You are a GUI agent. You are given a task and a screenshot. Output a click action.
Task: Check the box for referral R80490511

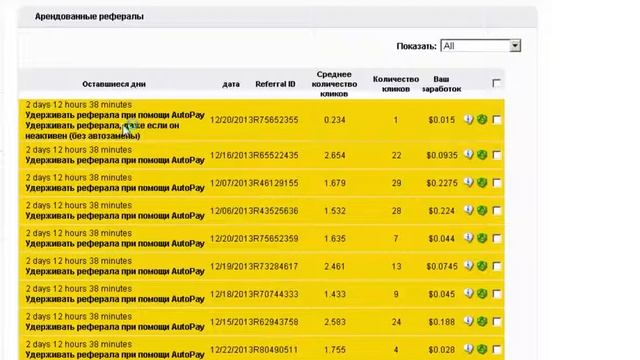(497, 349)
